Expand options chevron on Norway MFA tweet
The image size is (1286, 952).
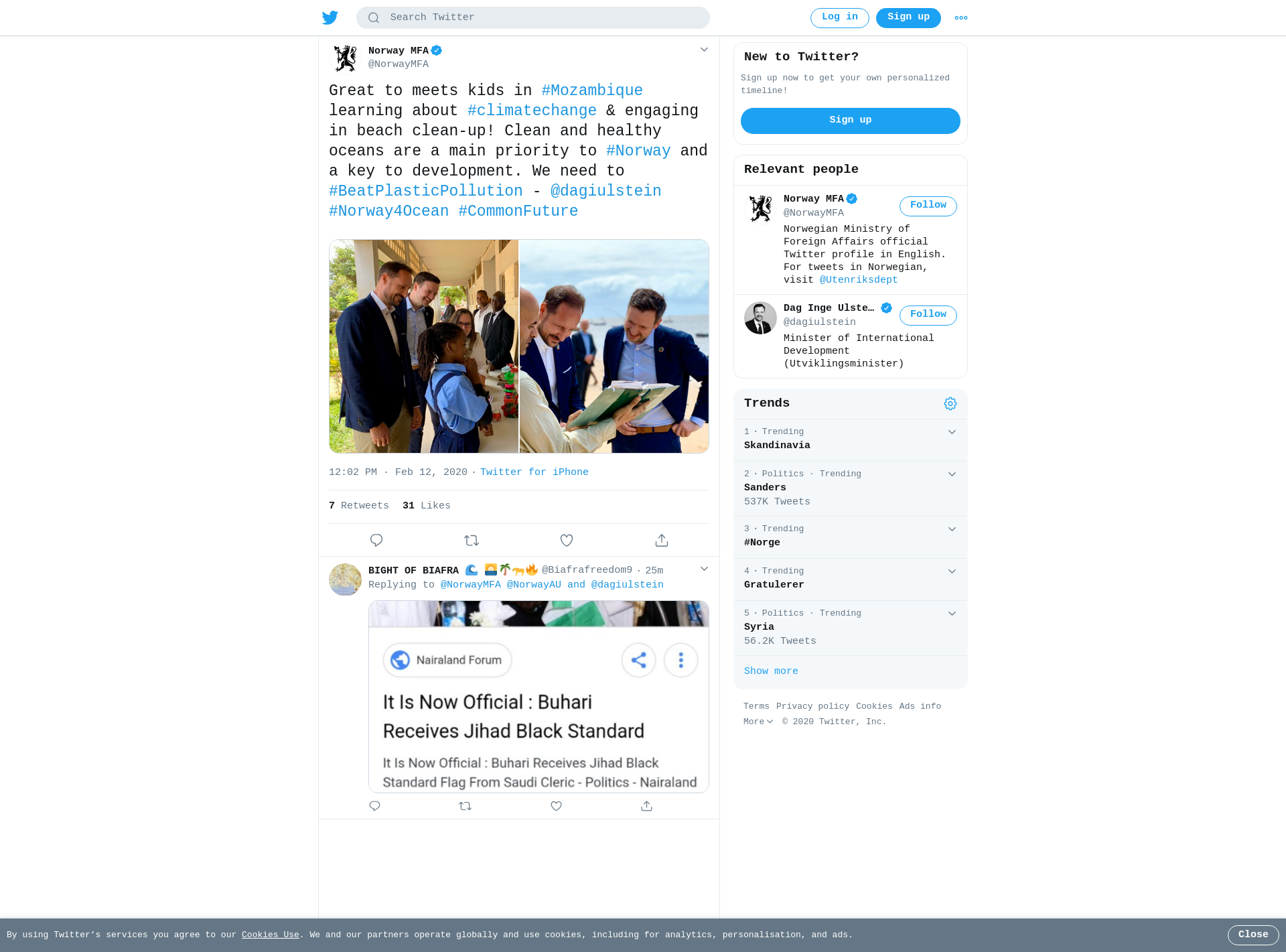coord(704,50)
